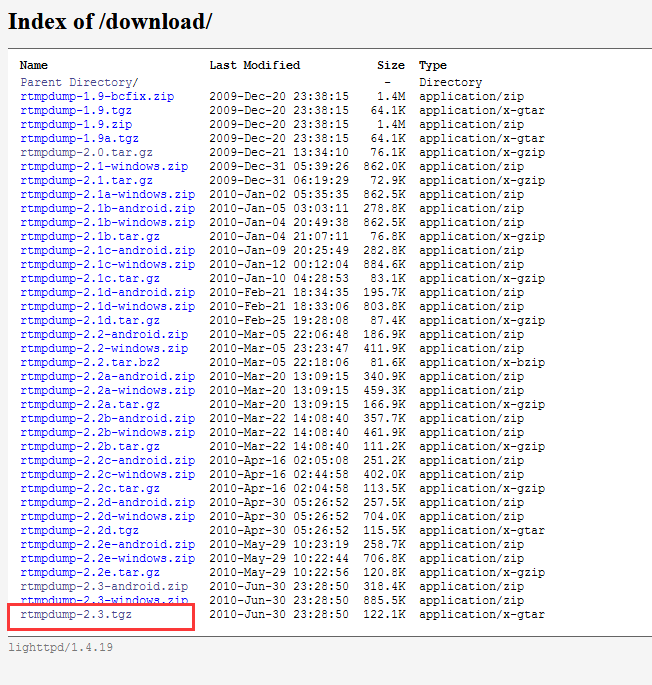Screen dimensions: 652x685
Task: Click the 122.1K size value
Action: pos(384,614)
